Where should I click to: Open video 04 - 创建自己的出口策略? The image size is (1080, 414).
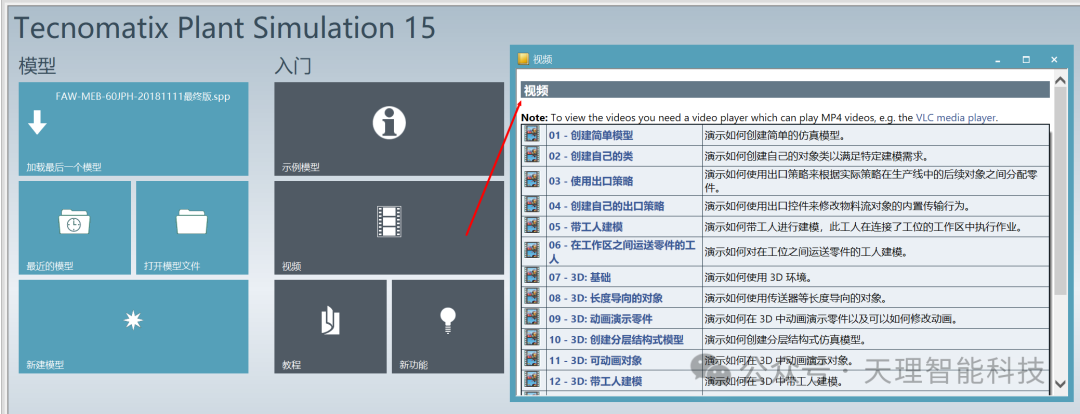pyautogui.click(x=606, y=206)
